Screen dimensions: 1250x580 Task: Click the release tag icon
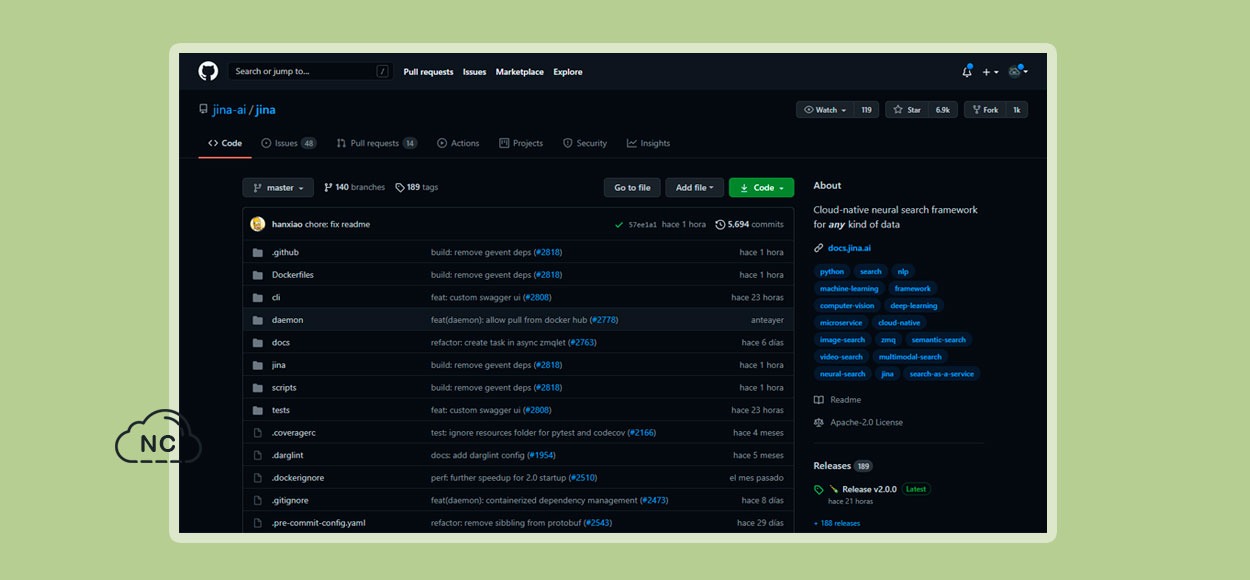point(819,490)
